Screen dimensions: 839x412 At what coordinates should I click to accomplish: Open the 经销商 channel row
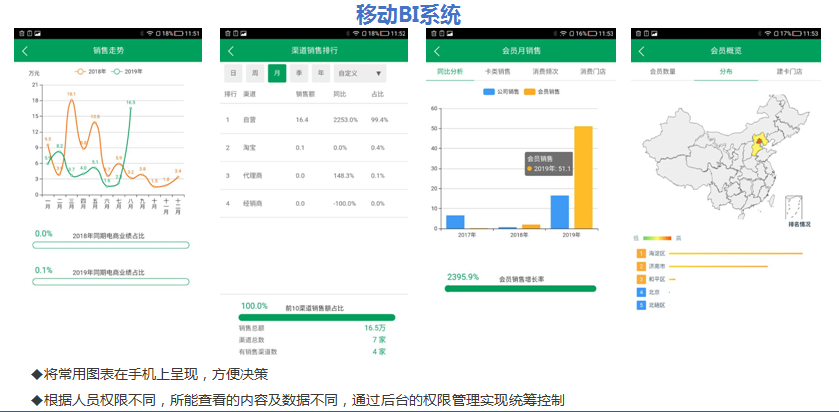pyautogui.click(x=314, y=203)
